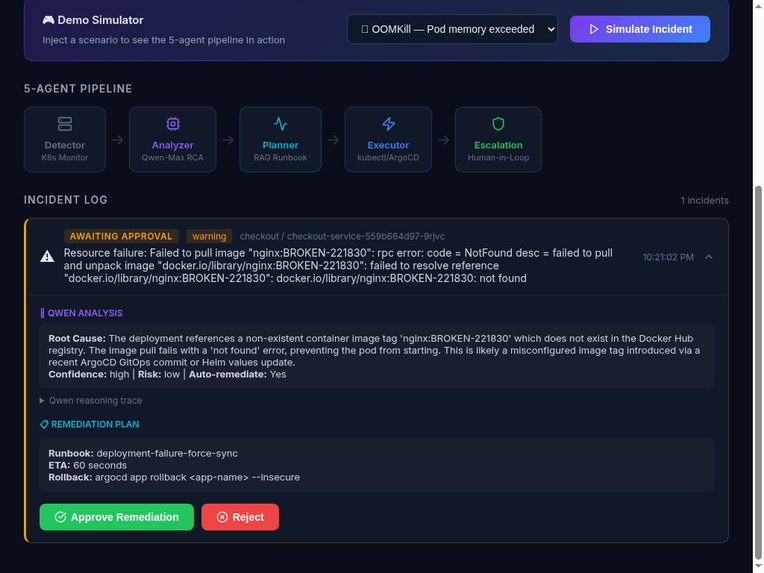Click the AWAITING APPROVAL status badge

point(121,236)
